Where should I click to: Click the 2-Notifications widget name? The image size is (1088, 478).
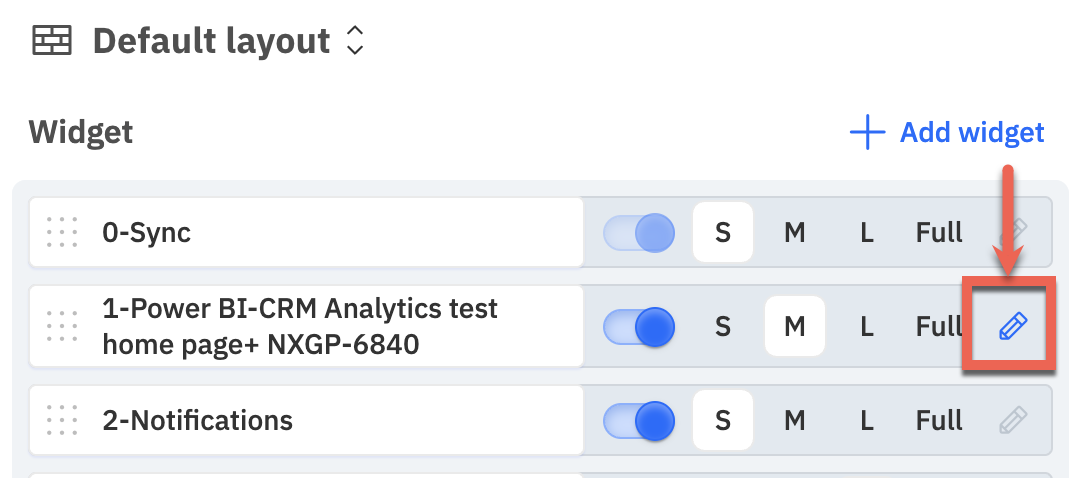point(197,420)
